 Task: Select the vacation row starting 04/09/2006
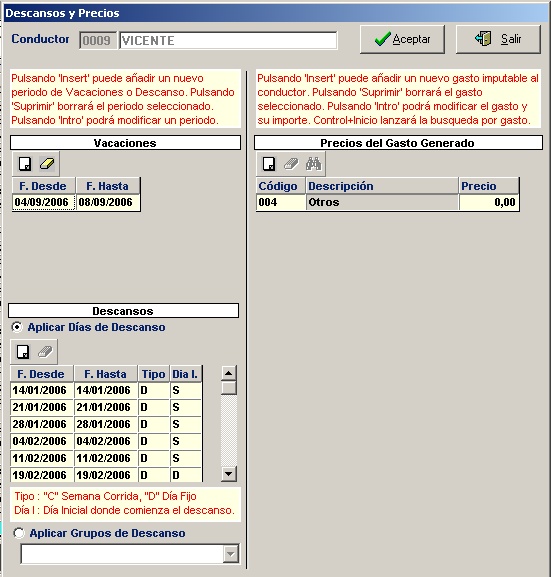click(76, 202)
